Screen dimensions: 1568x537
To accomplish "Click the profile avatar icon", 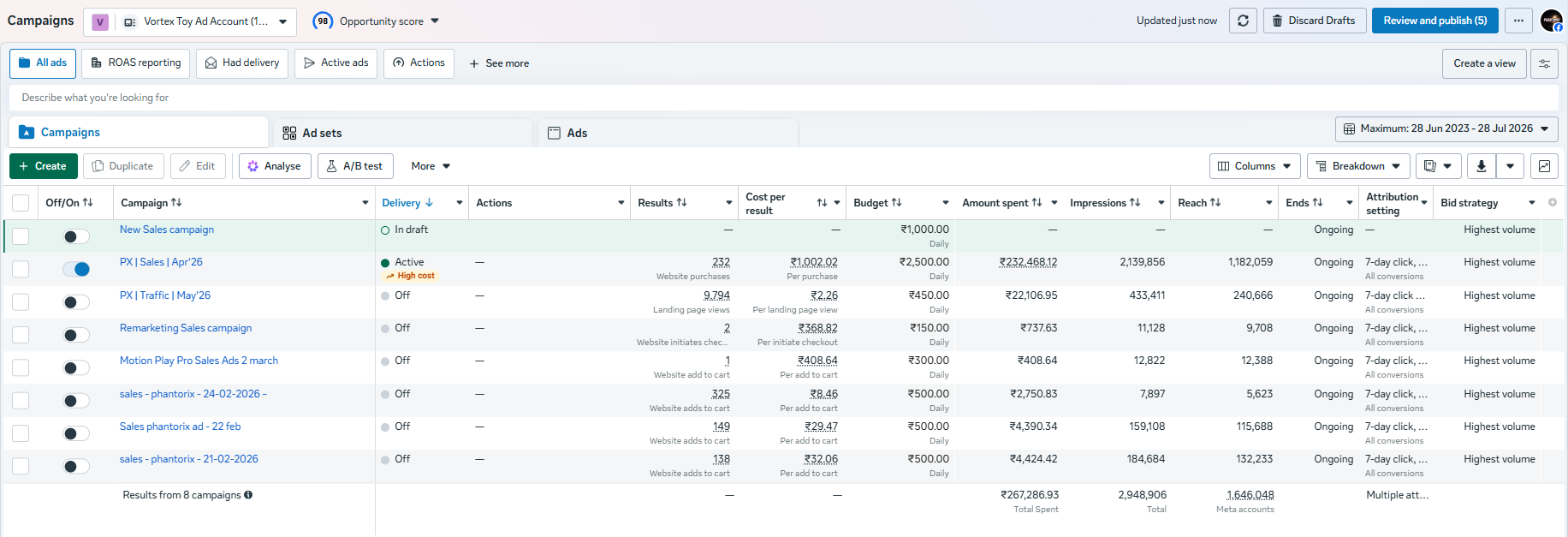I will coord(1552,21).
